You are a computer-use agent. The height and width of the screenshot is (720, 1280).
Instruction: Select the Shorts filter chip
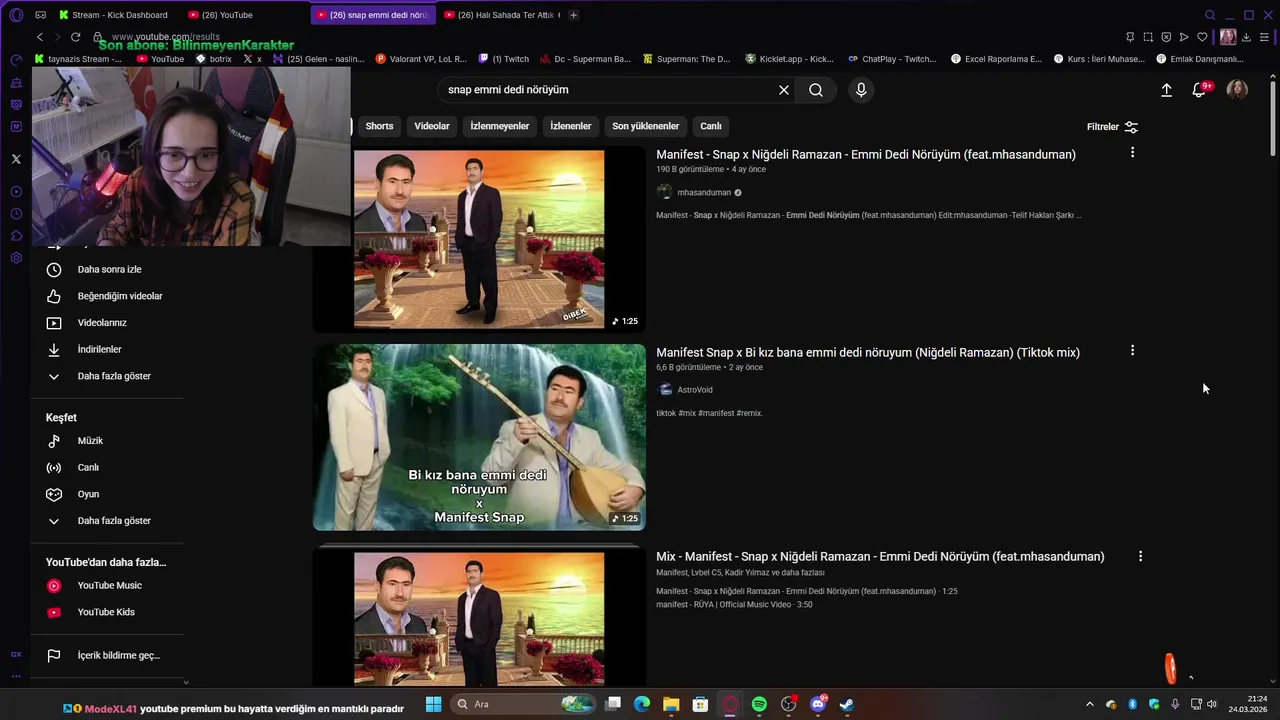tap(379, 126)
